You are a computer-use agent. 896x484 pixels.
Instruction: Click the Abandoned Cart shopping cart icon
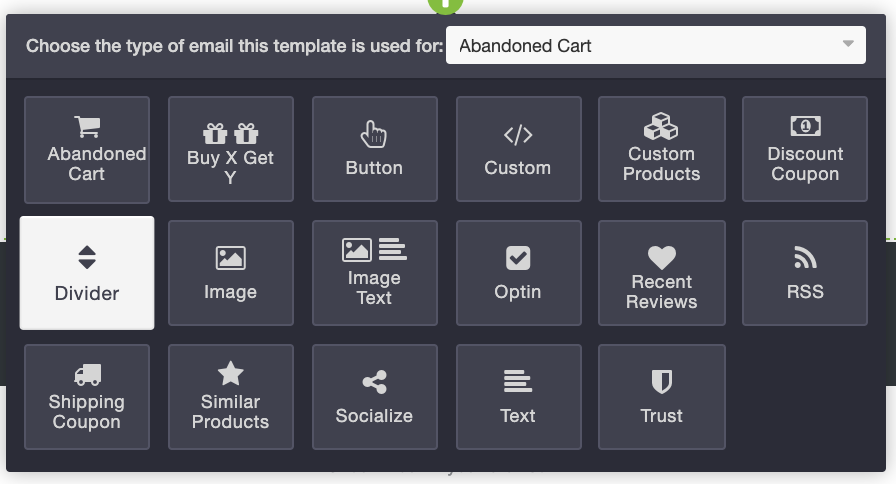pos(87,127)
